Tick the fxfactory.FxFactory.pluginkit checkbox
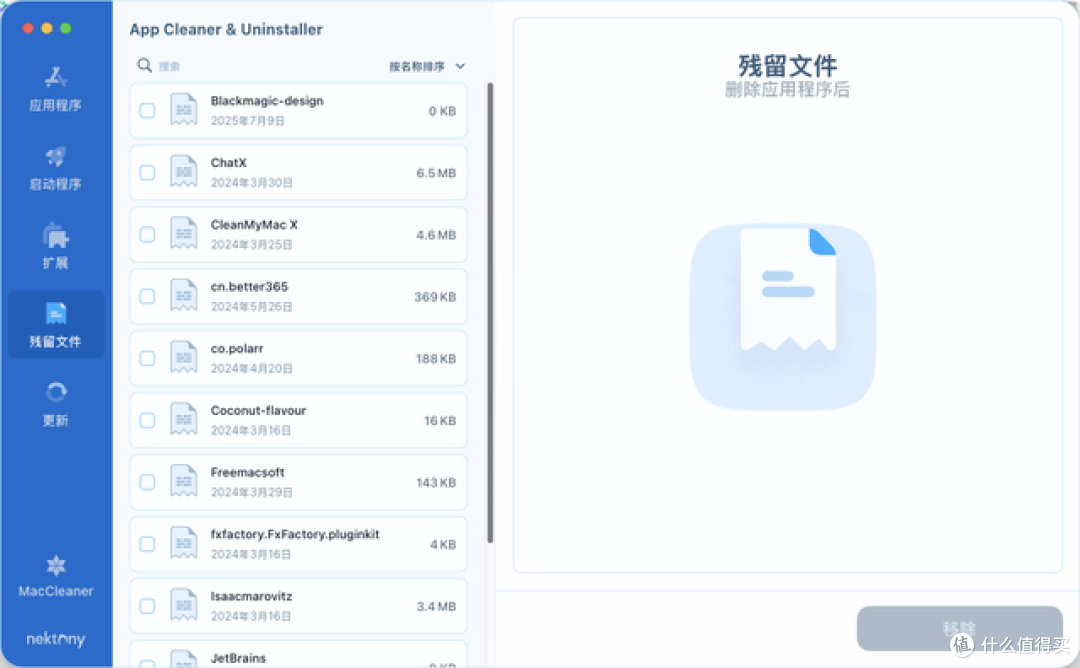 coord(147,545)
